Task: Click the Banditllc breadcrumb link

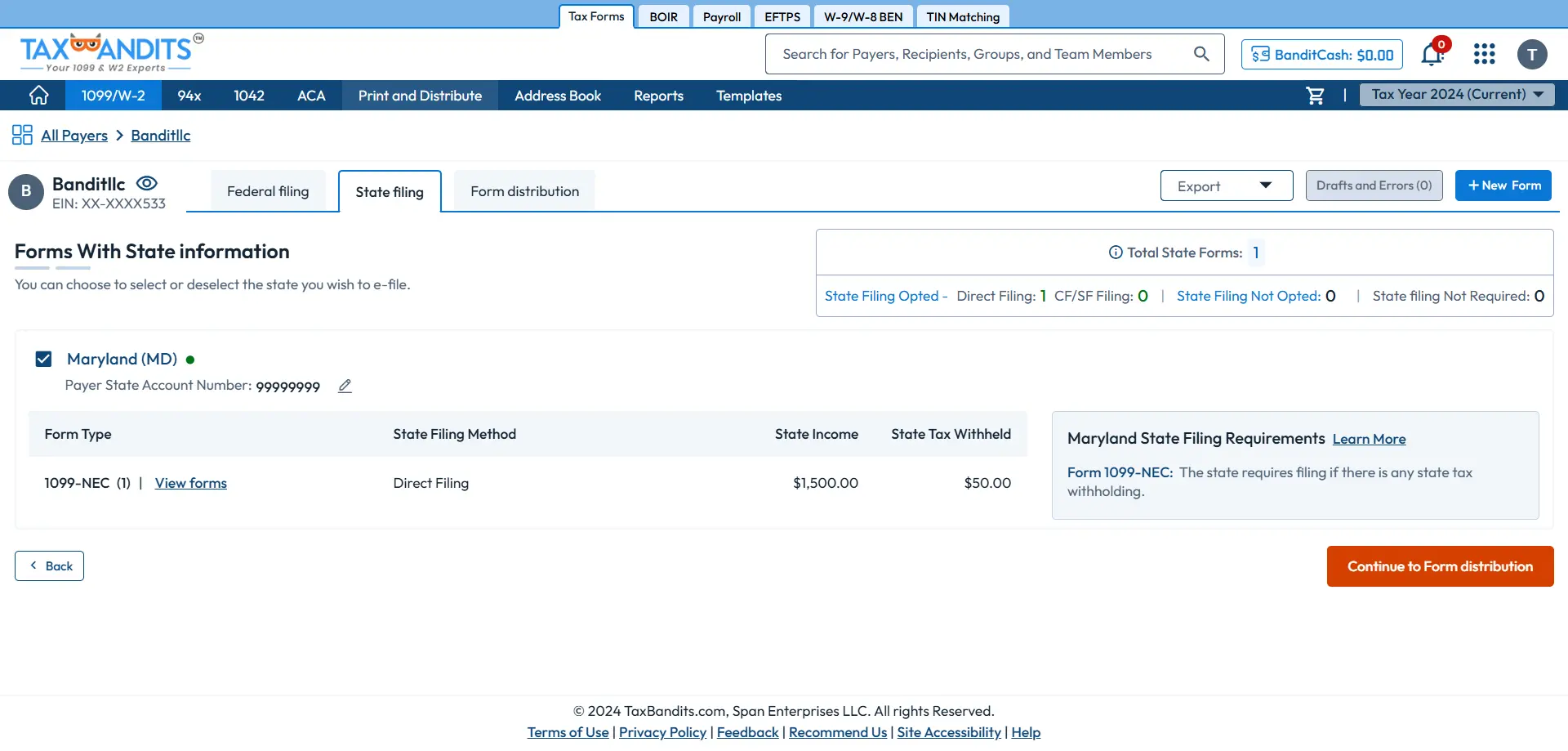Action: pos(161,135)
